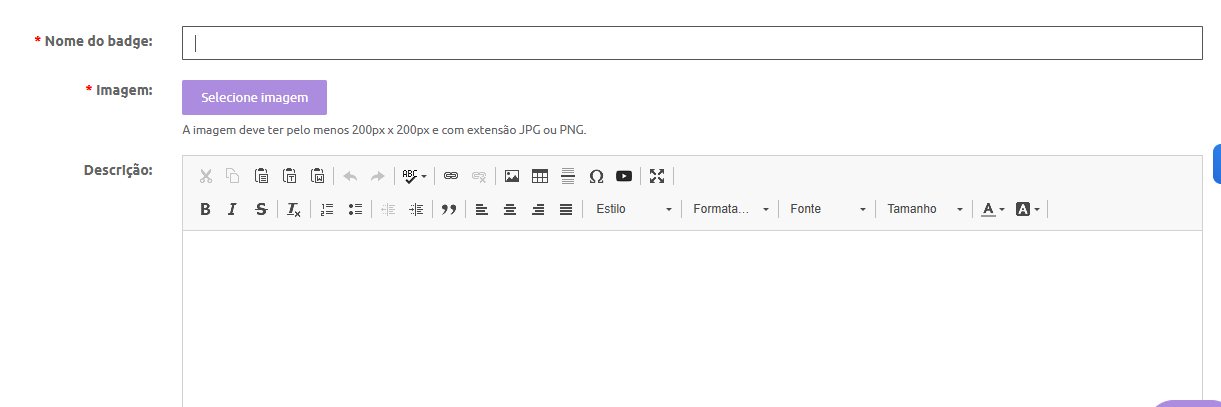
Task: Click the remove formatting icon
Action: pos(293,209)
